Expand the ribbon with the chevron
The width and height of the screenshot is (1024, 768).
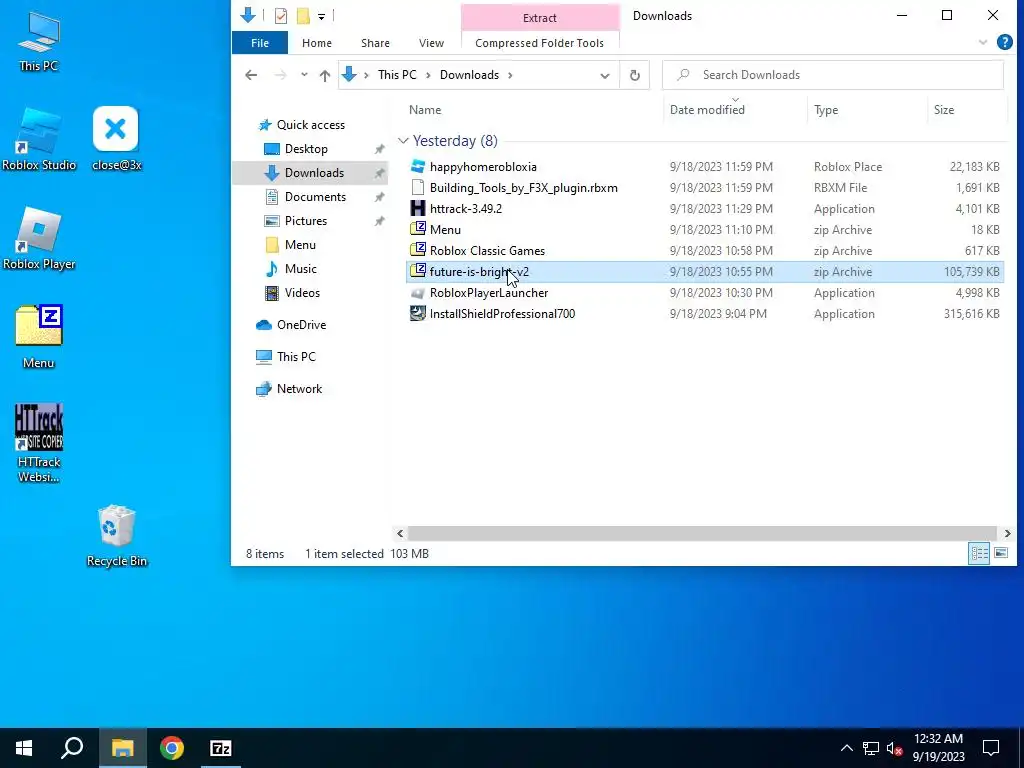pyautogui.click(x=983, y=42)
